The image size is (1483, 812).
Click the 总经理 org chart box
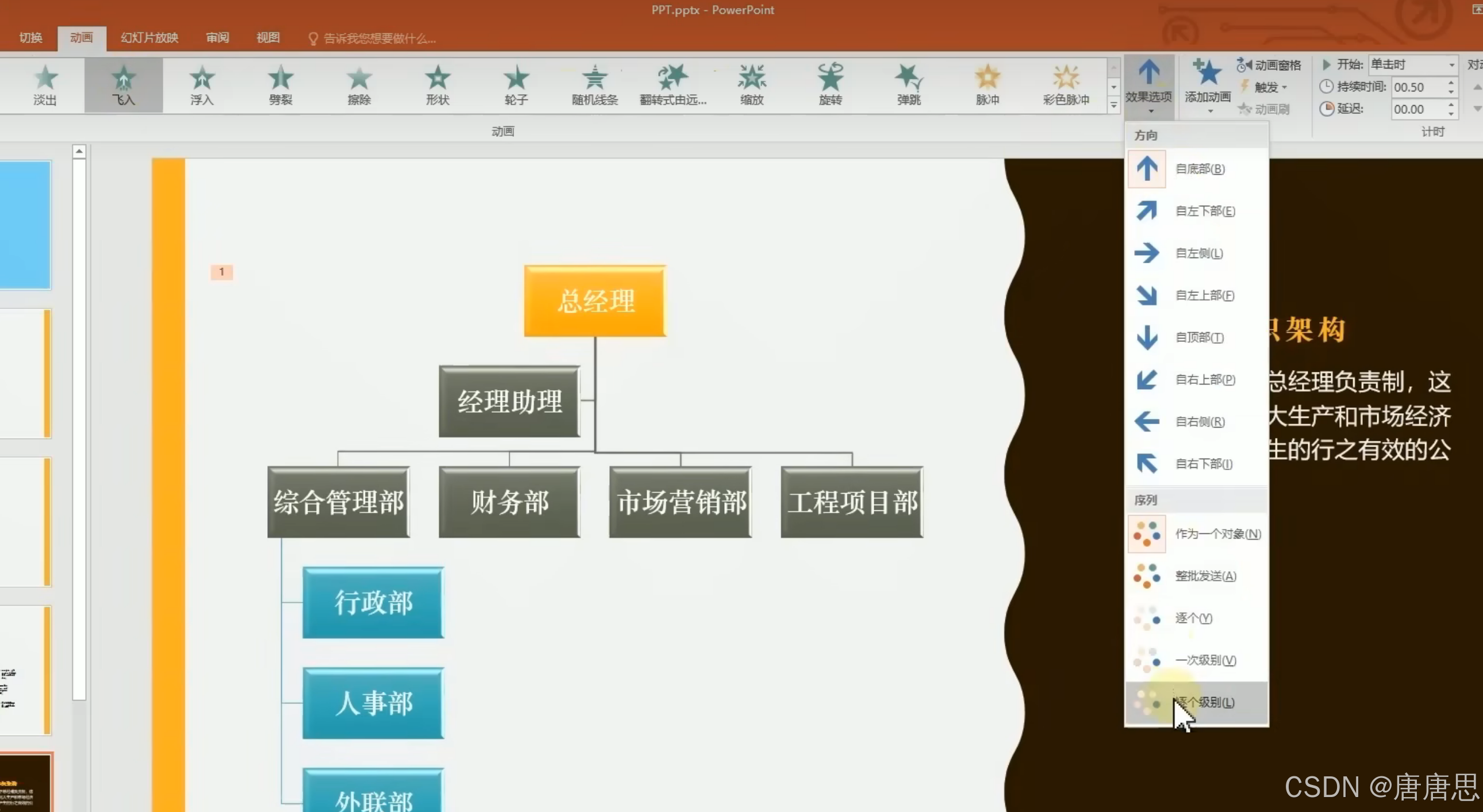coord(595,301)
